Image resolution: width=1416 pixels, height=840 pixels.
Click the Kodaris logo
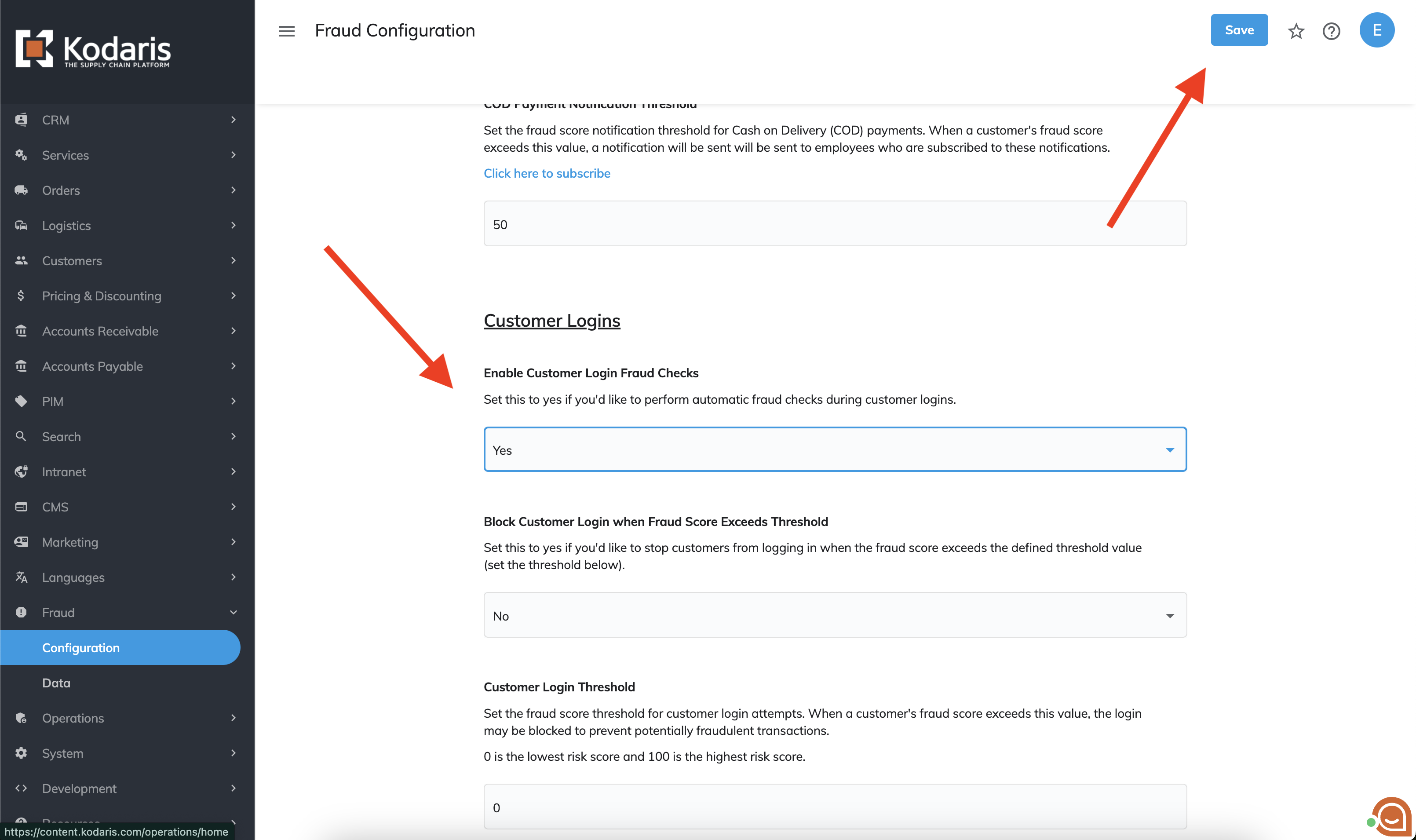tap(93, 49)
